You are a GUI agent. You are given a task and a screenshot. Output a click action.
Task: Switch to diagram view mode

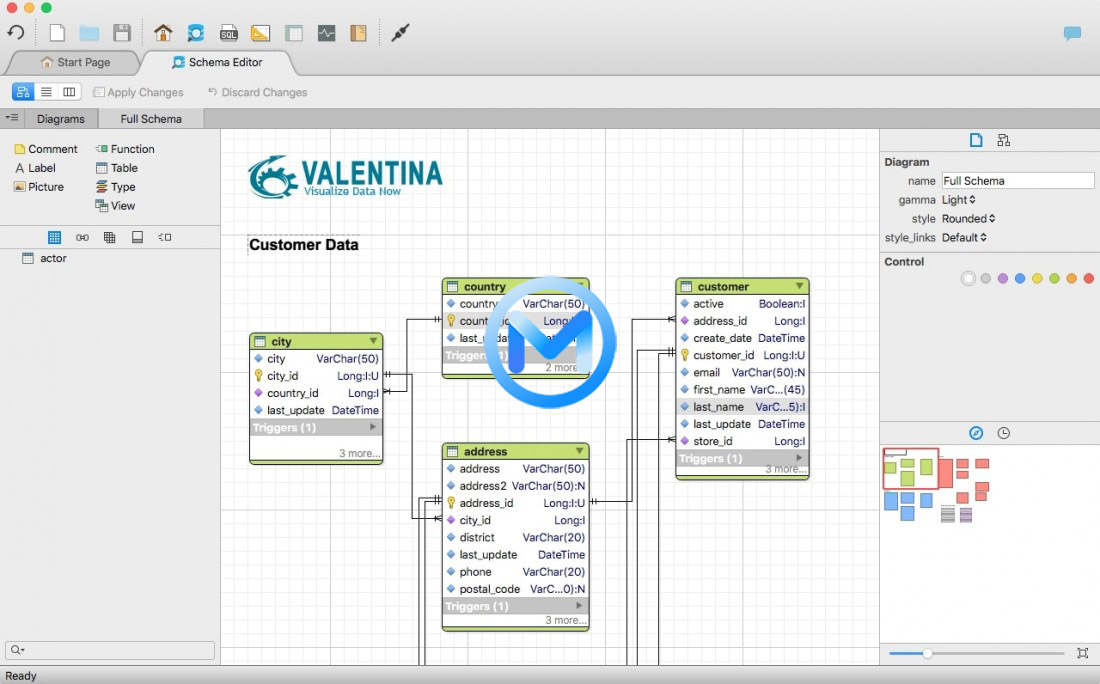point(22,92)
